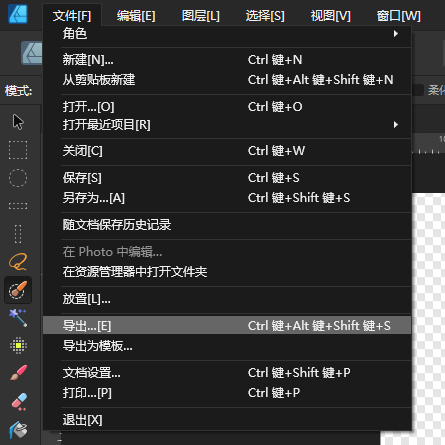Choose 关闭[C] menu entry
The height and width of the screenshot is (445, 445).
227,151
